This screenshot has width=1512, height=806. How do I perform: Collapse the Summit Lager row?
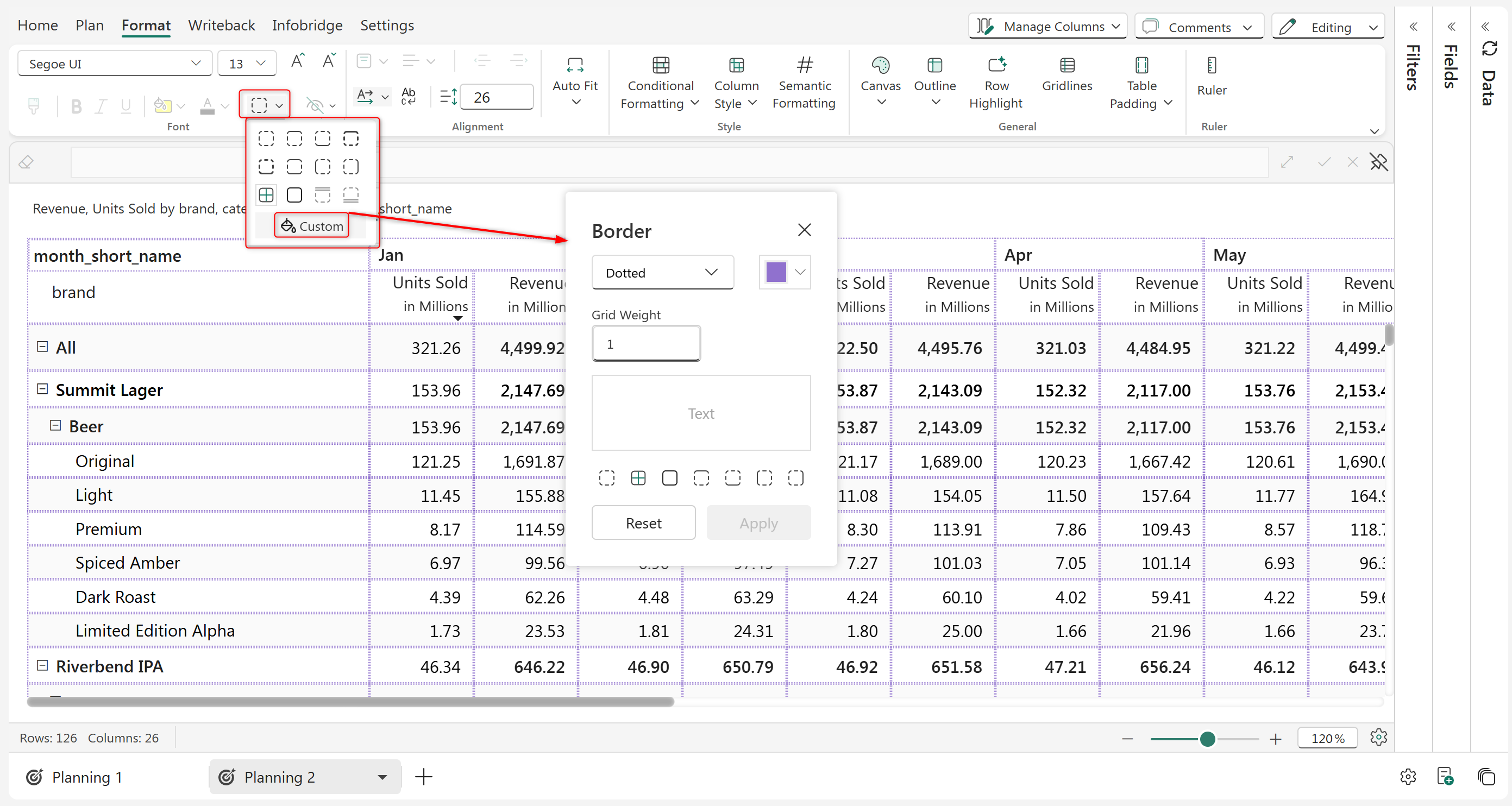pyautogui.click(x=42, y=389)
